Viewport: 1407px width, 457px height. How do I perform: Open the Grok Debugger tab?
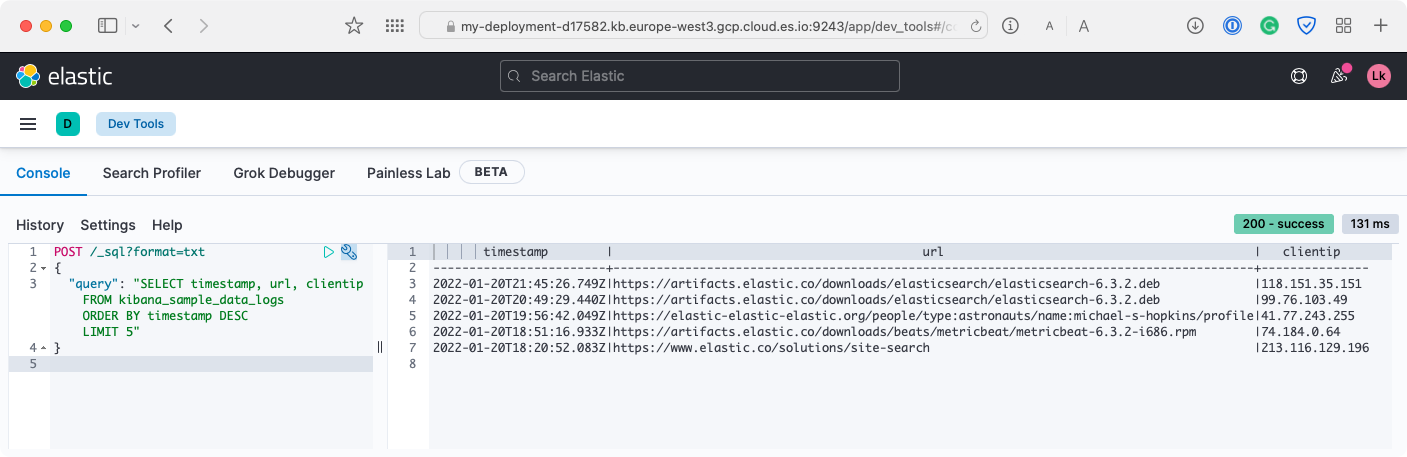pyautogui.click(x=284, y=173)
